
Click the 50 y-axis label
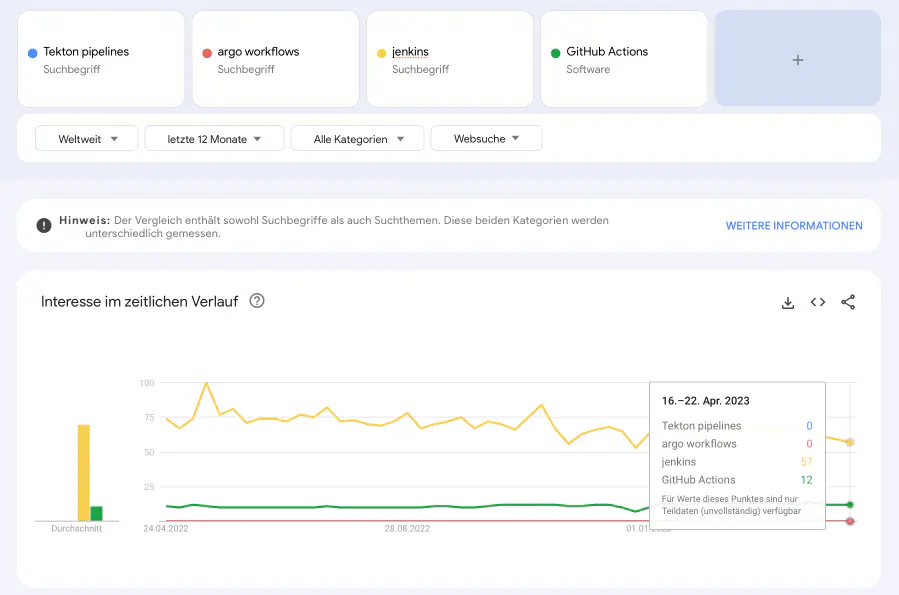[x=149, y=452]
